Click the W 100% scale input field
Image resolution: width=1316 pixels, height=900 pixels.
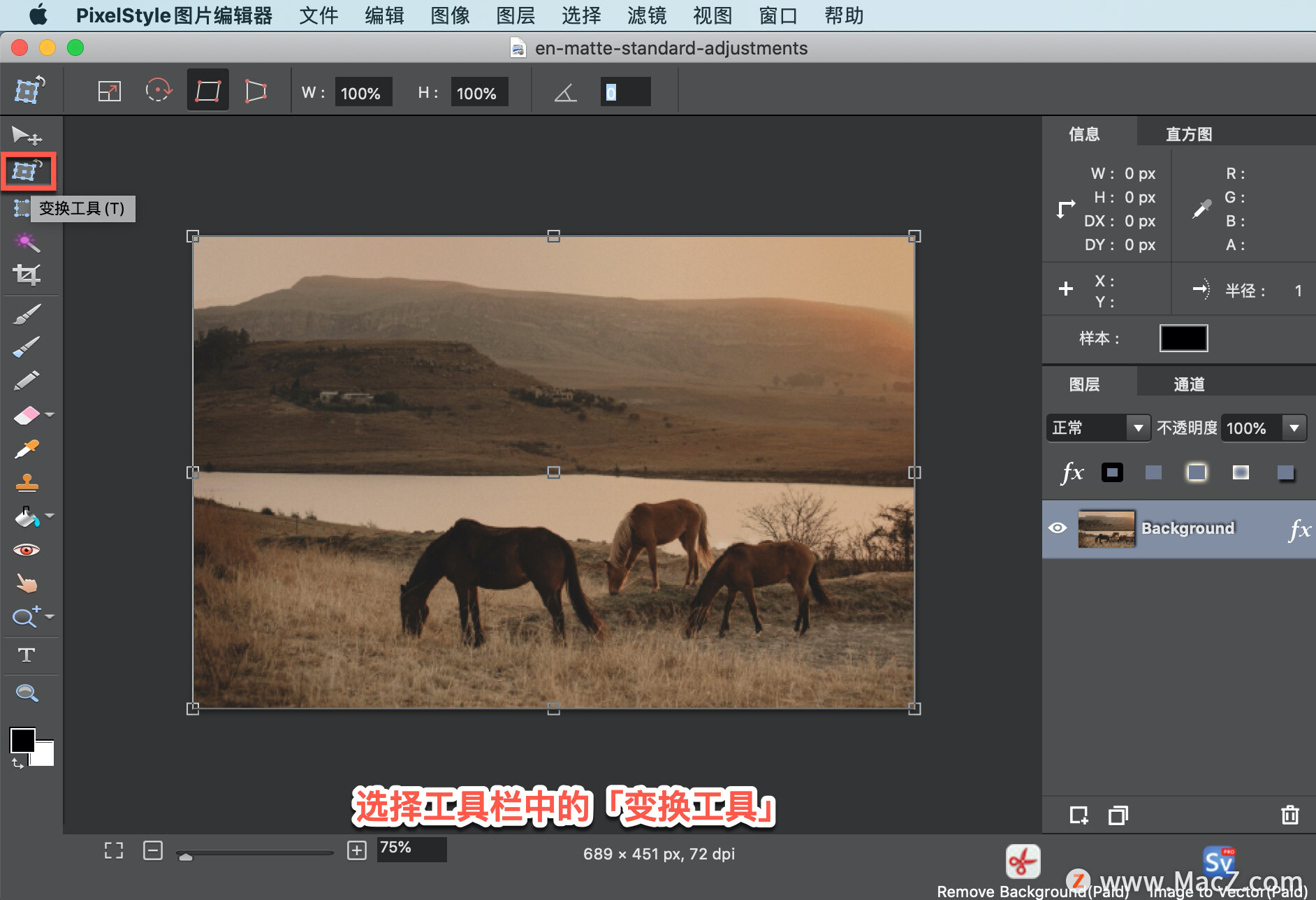pos(363,92)
